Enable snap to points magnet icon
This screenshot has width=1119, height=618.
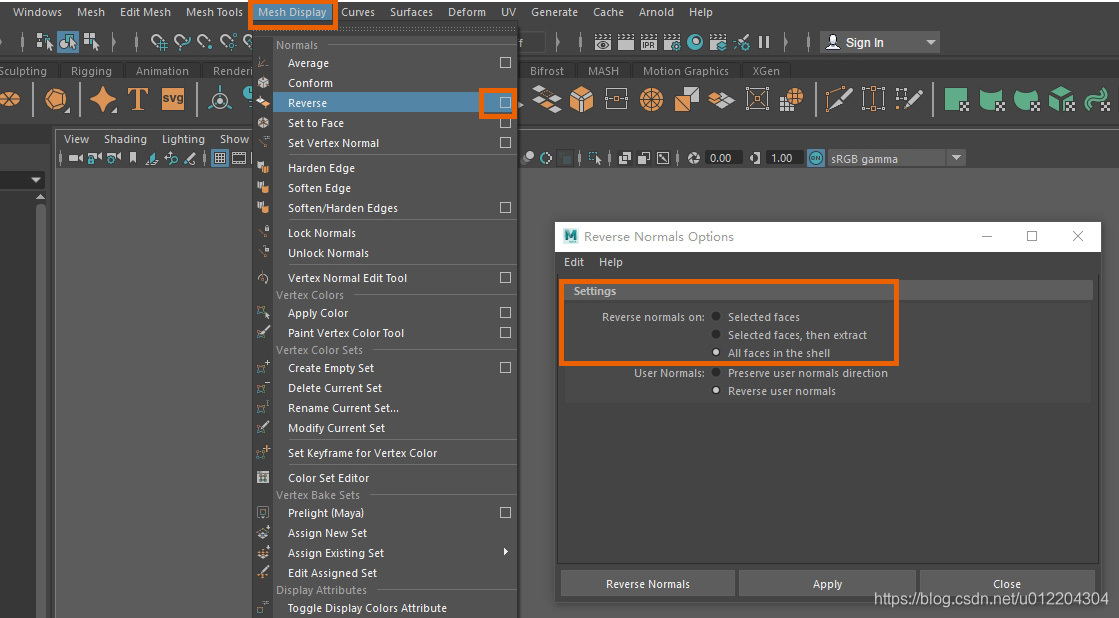[x=205, y=43]
